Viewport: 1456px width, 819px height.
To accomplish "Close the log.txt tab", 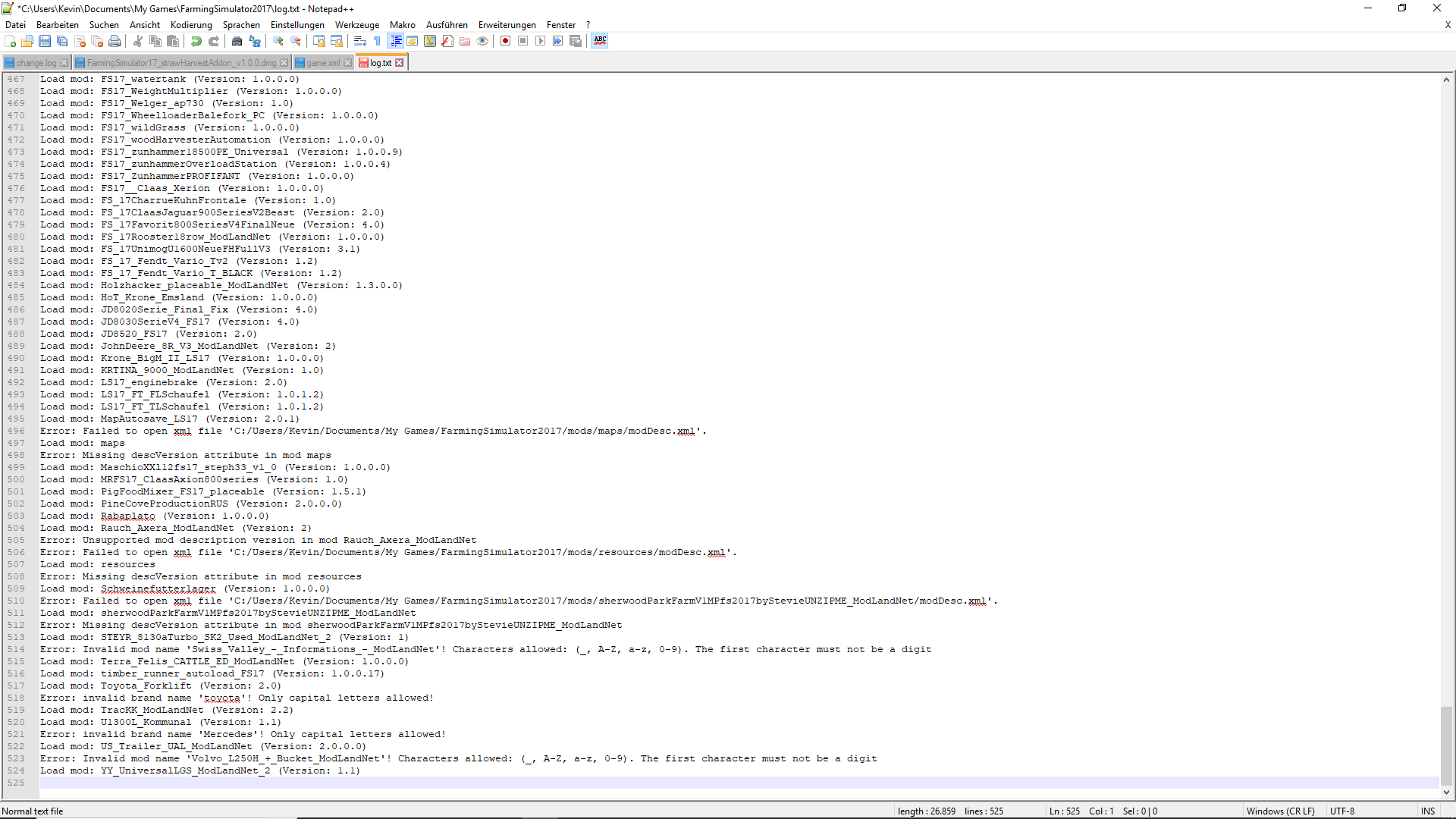I will coord(400,63).
